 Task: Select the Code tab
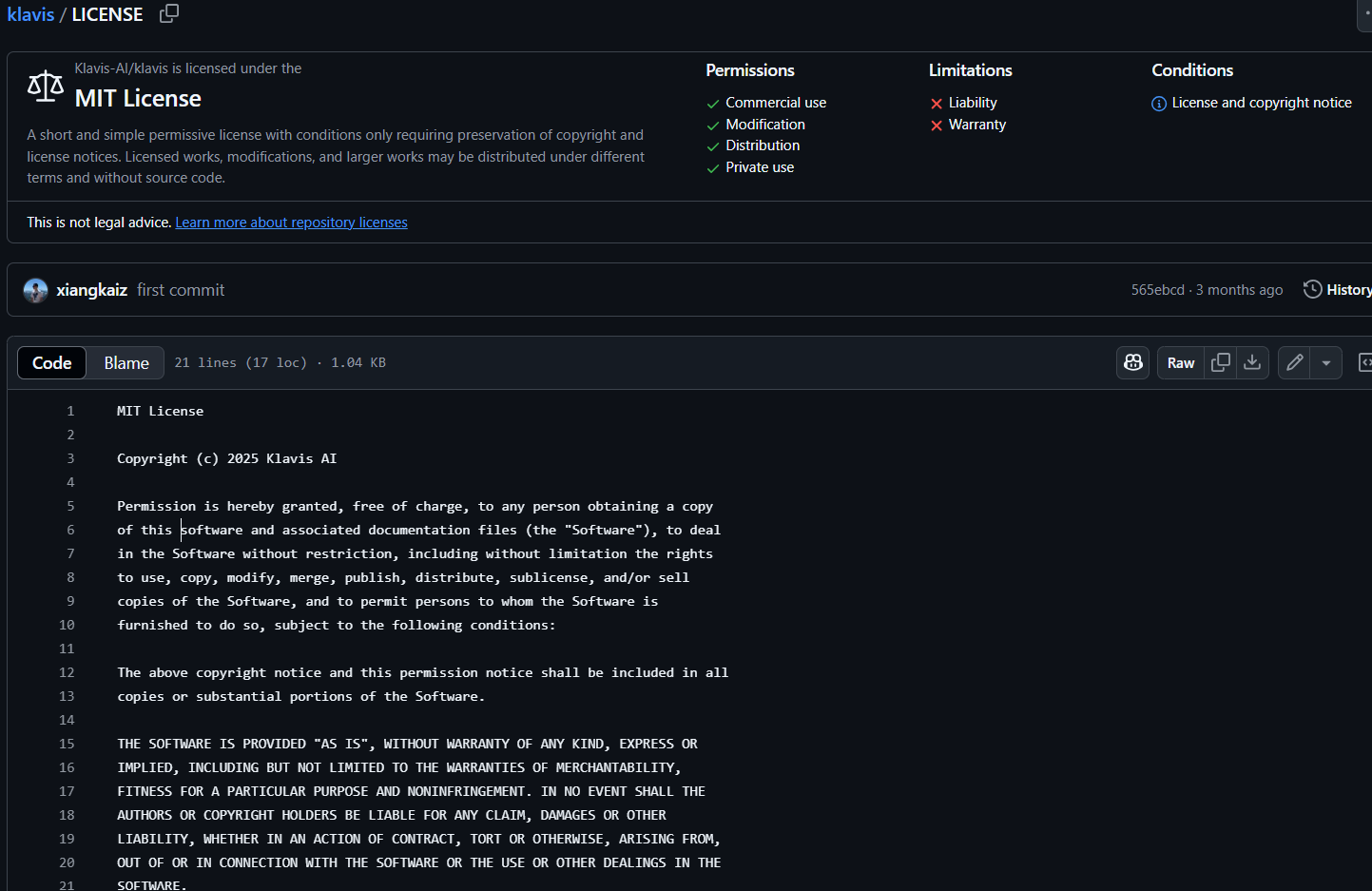[x=52, y=363]
